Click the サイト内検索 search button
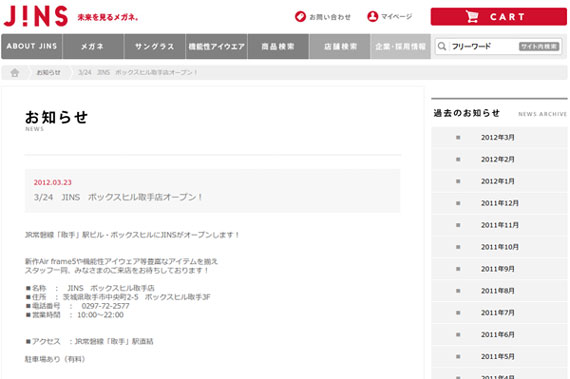 (539, 47)
